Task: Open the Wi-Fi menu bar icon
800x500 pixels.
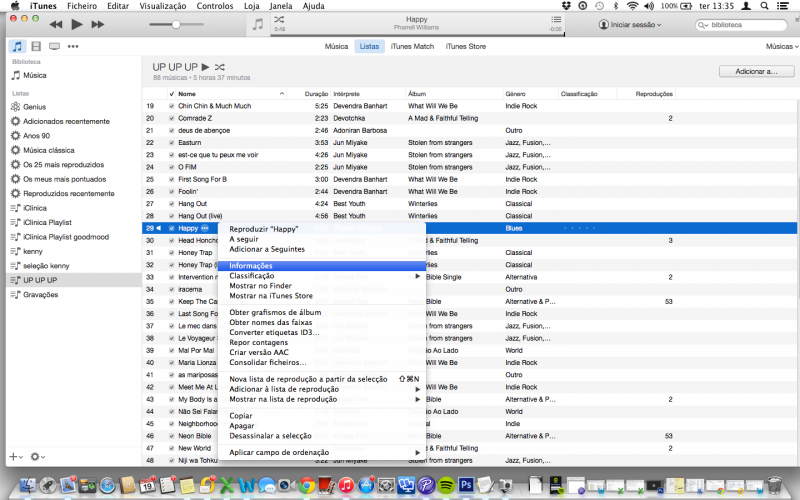Action: (632, 6)
